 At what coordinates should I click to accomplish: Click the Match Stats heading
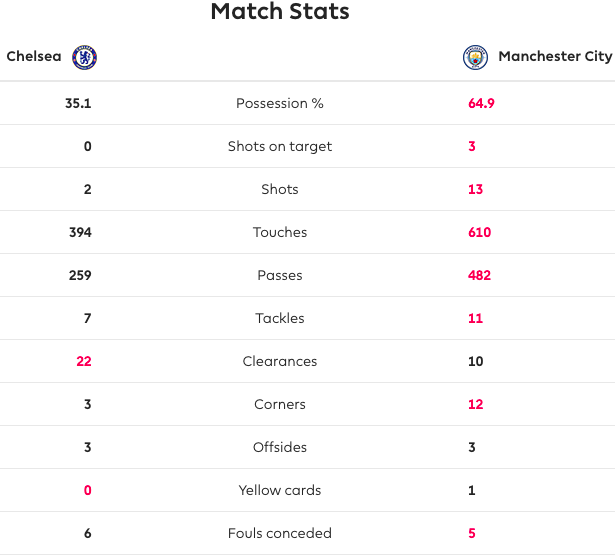(x=280, y=13)
